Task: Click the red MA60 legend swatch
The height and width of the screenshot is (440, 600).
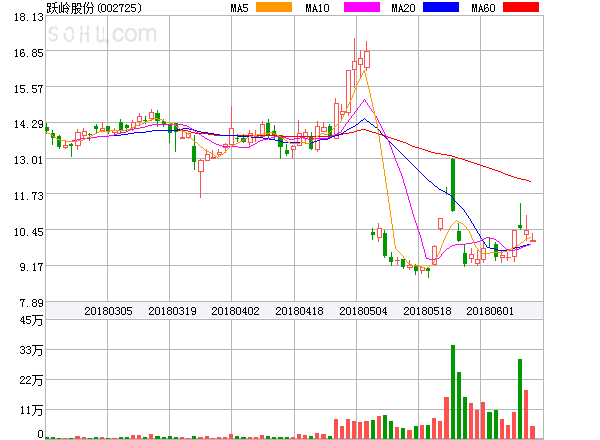Action: pos(521,7)
